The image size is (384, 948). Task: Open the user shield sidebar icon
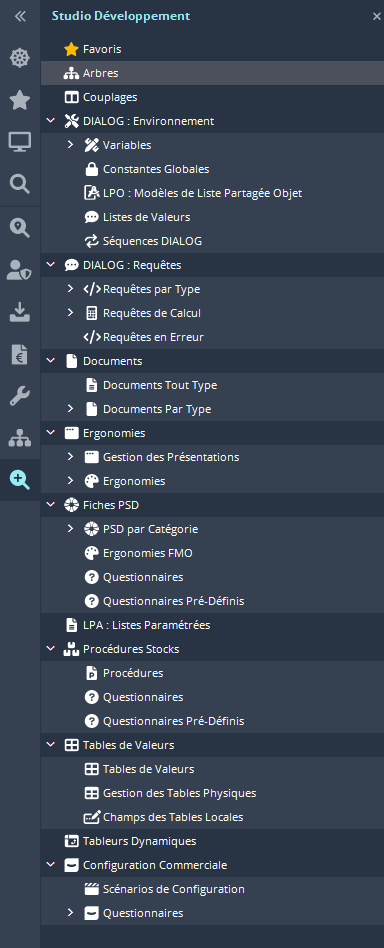pyautogui.click(x=20, y=270)
